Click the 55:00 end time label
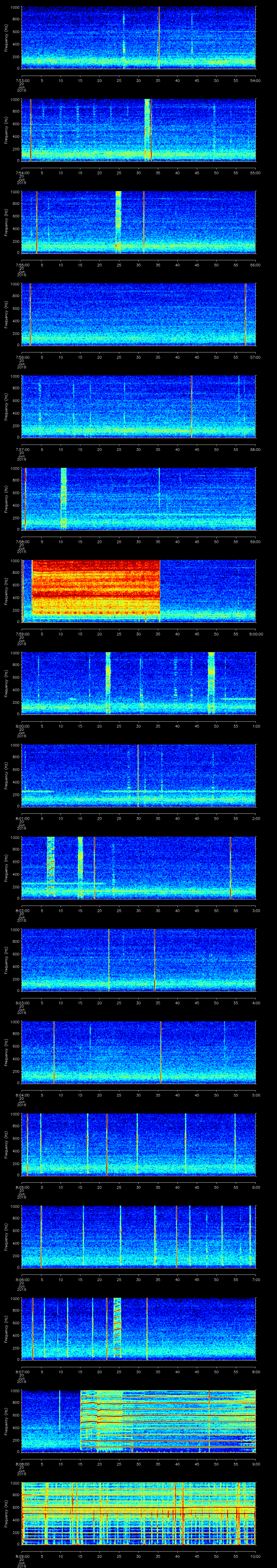Image resolution: width=277 pixels, height=1568 pixels. coord(256,173)
